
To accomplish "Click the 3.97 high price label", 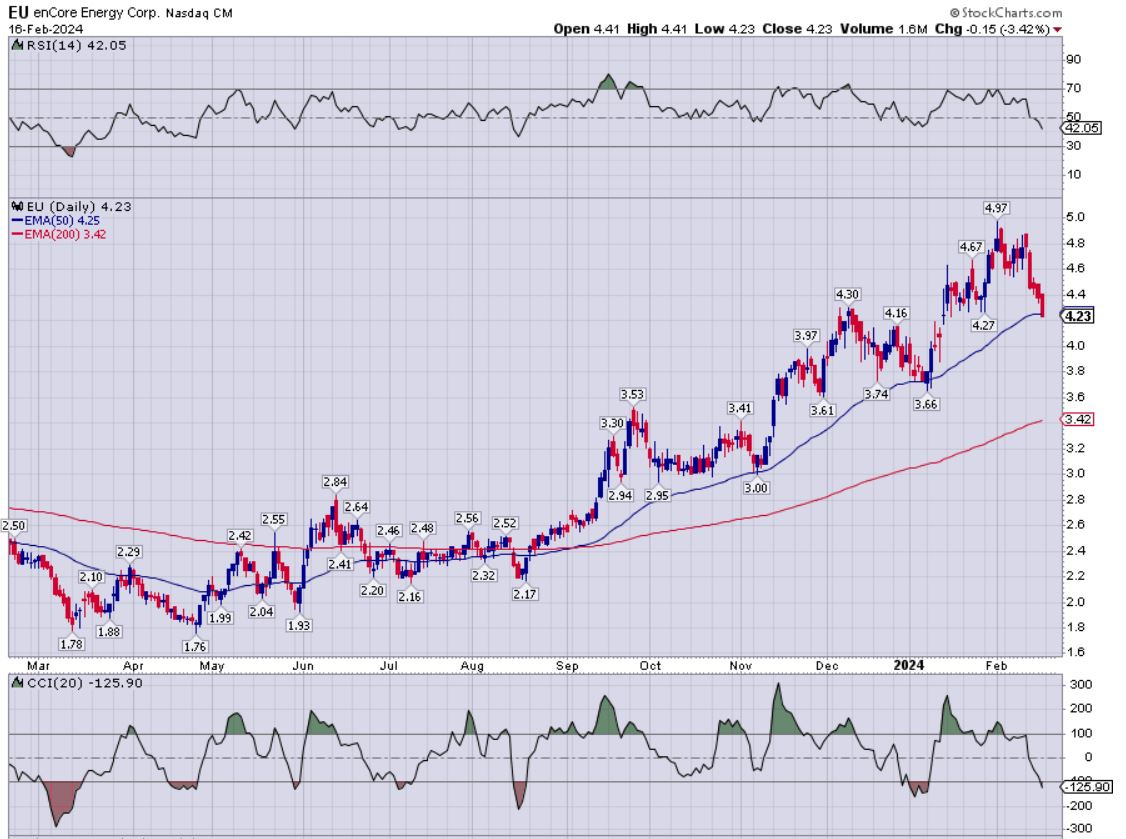I will 806,336.
